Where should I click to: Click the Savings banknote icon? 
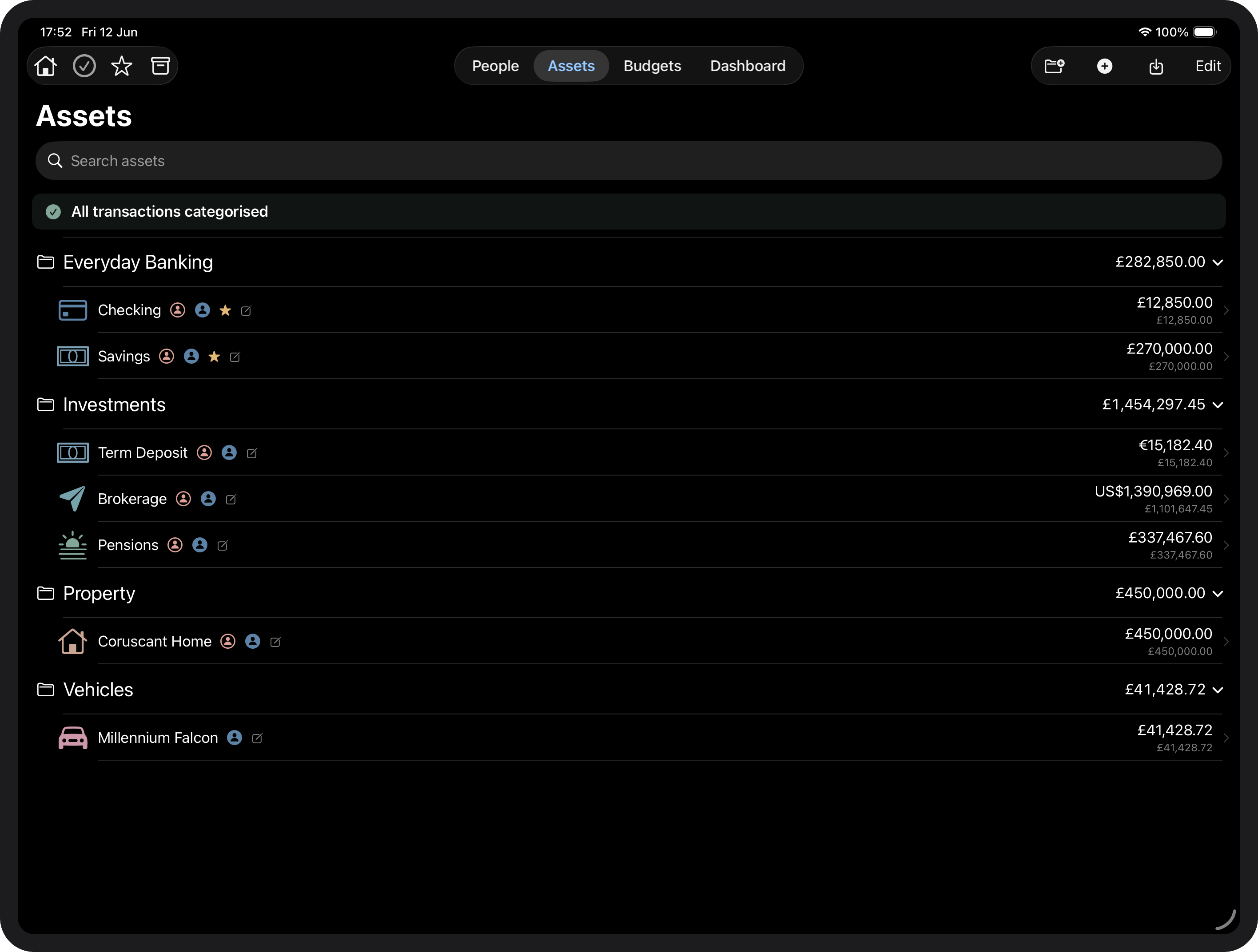coord(73,357)
